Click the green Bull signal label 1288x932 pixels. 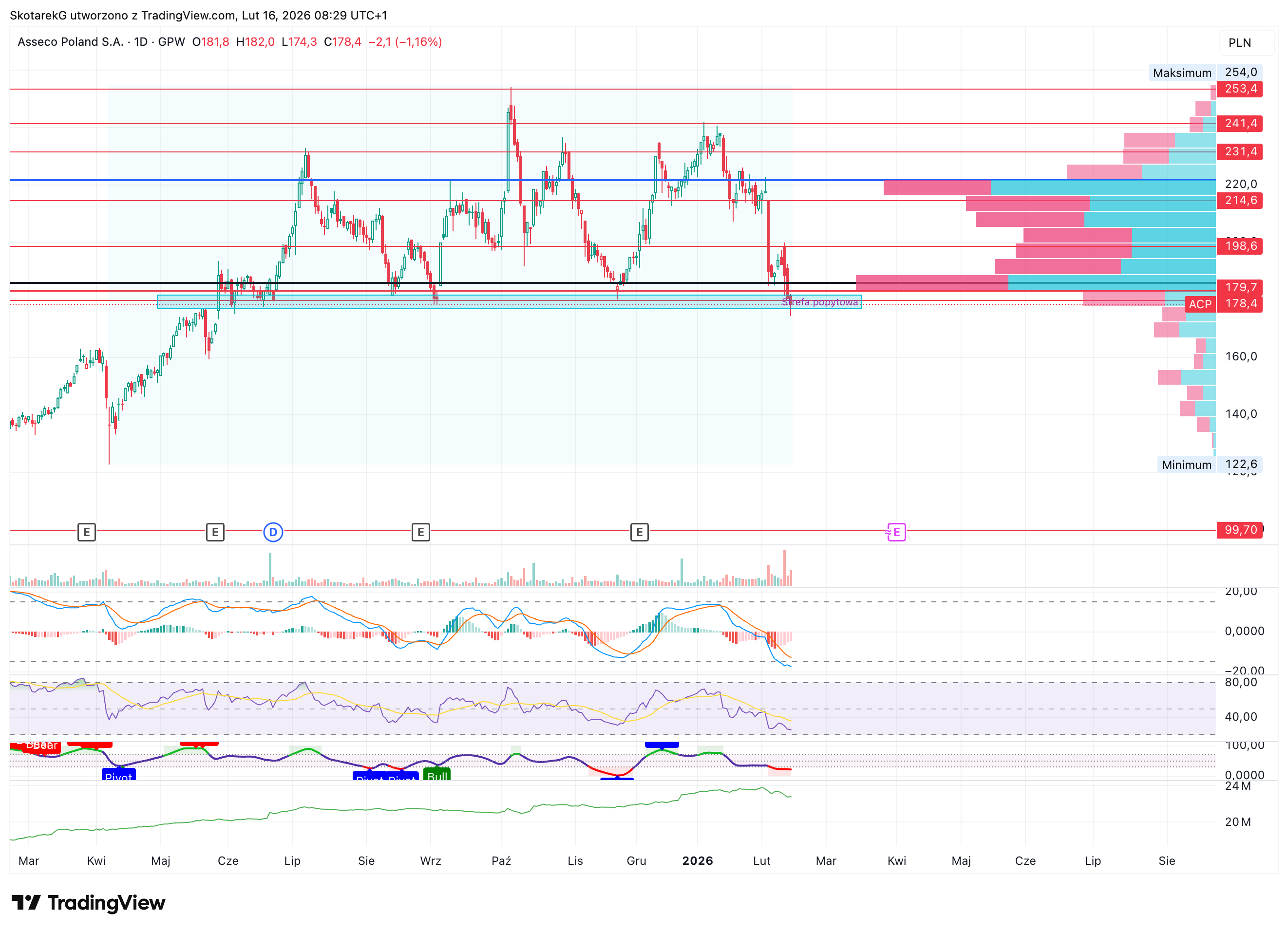[436, 775]
